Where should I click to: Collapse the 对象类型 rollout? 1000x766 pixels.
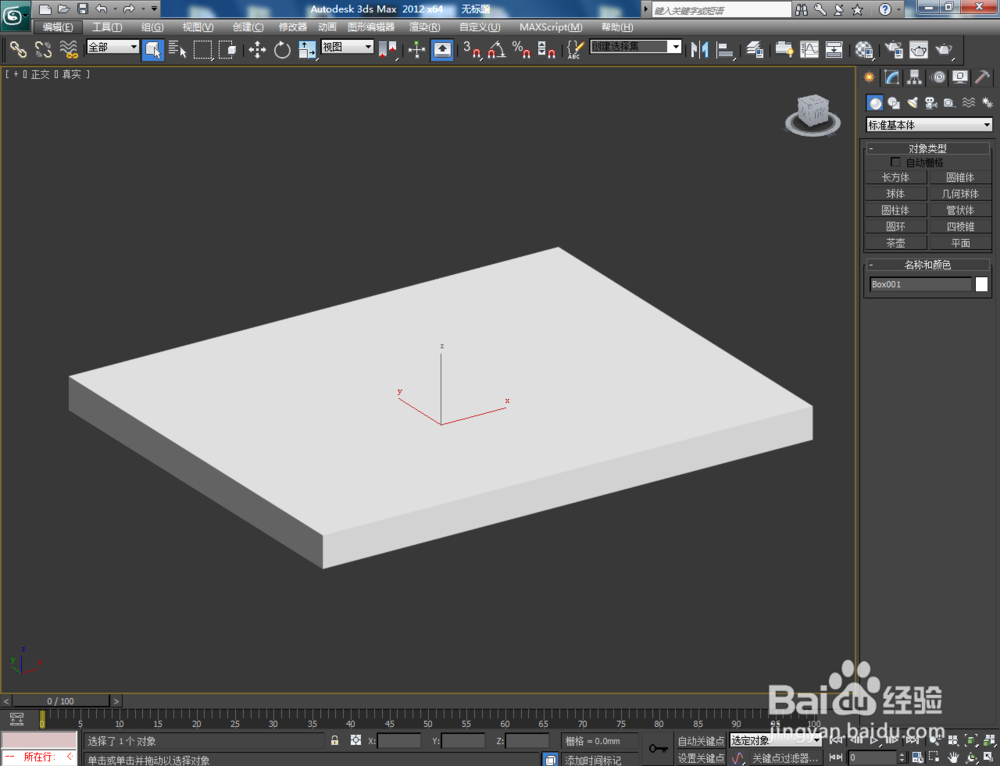pyautogui.click(x=927, y=149)
